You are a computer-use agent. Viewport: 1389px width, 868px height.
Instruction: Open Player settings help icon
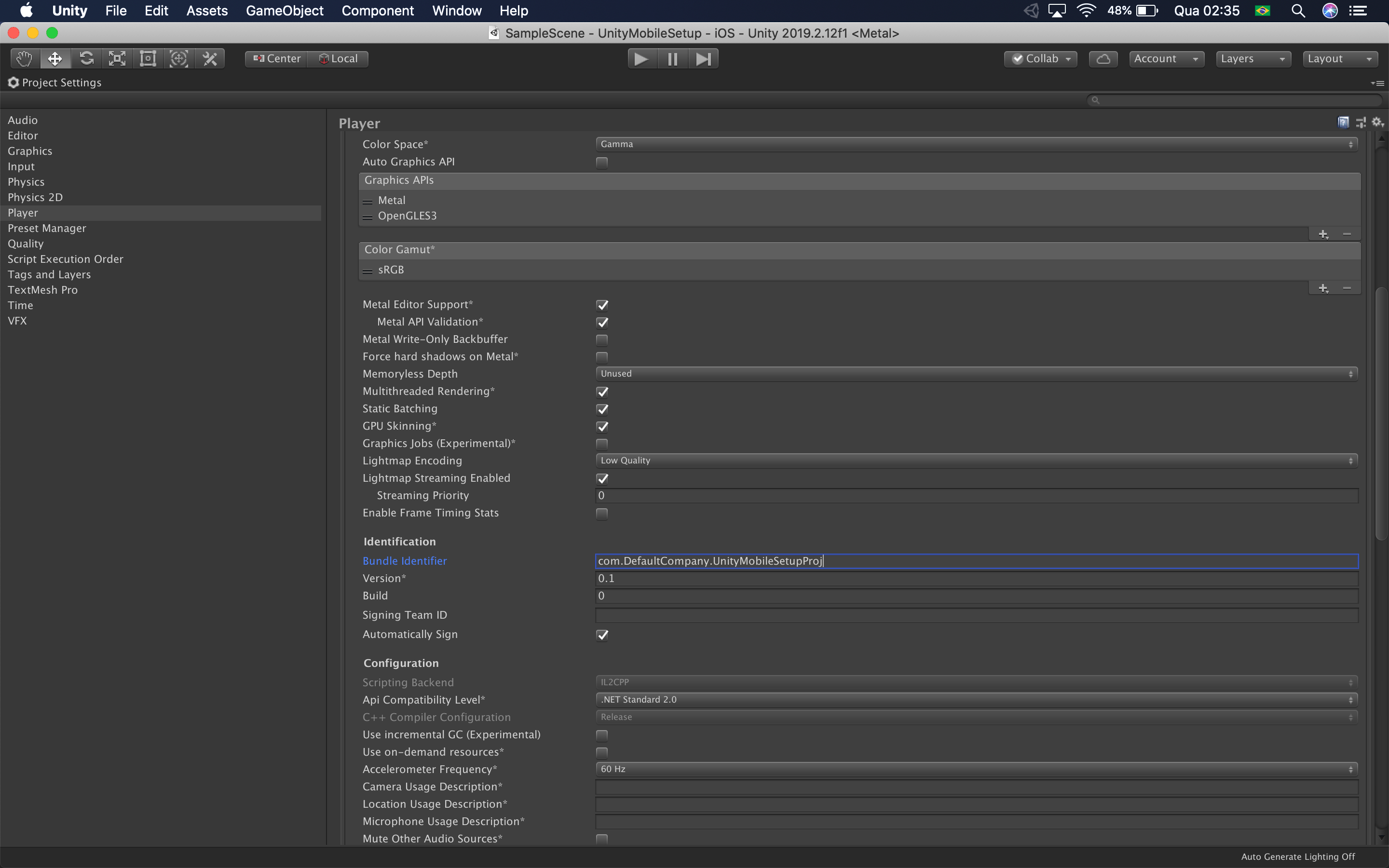pyautogui.click(x=1343, y=122)
